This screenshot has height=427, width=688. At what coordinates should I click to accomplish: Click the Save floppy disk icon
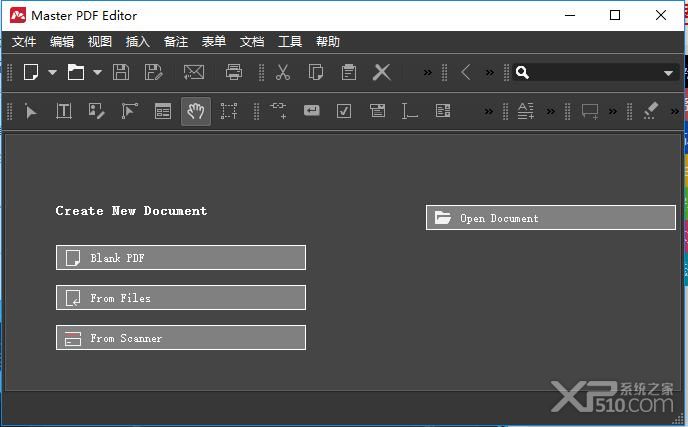[121, 72]
